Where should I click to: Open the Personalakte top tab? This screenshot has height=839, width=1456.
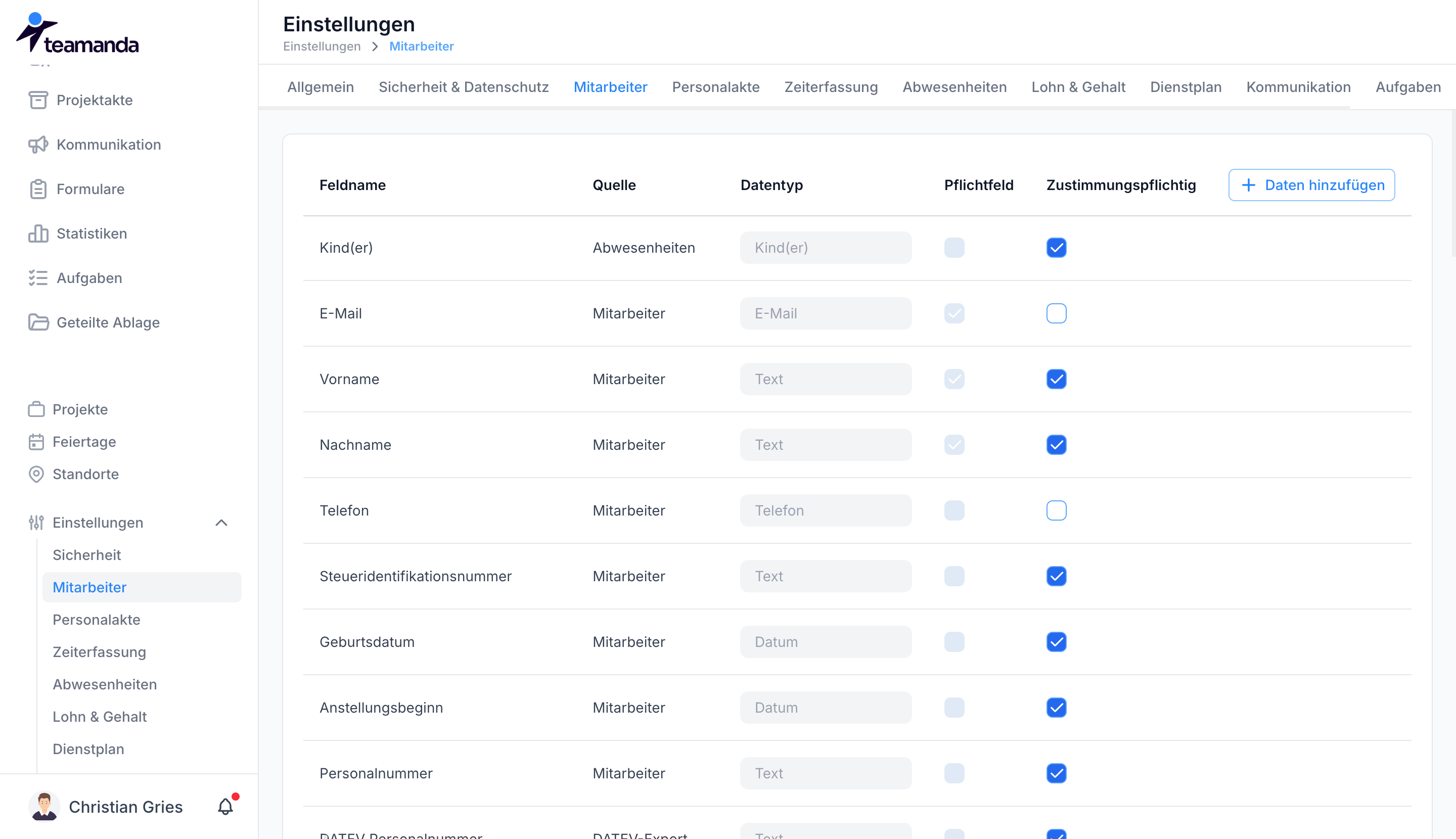[715, 86]
